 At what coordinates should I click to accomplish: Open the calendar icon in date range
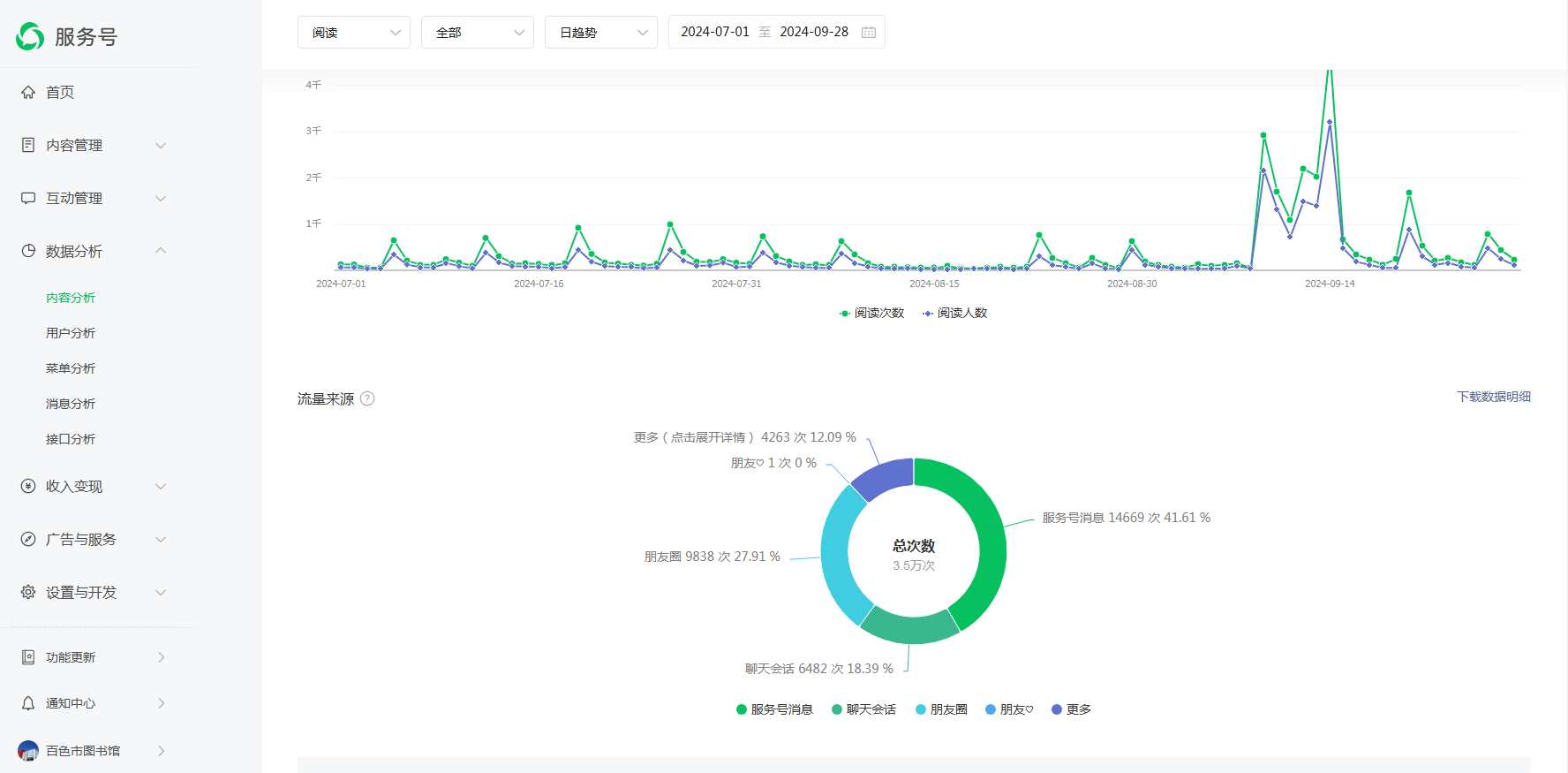click(x=869, y=33)
